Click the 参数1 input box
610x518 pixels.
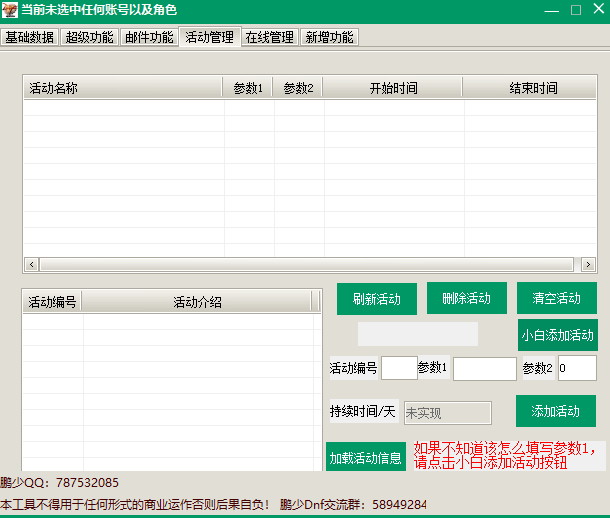click(484, 368)
